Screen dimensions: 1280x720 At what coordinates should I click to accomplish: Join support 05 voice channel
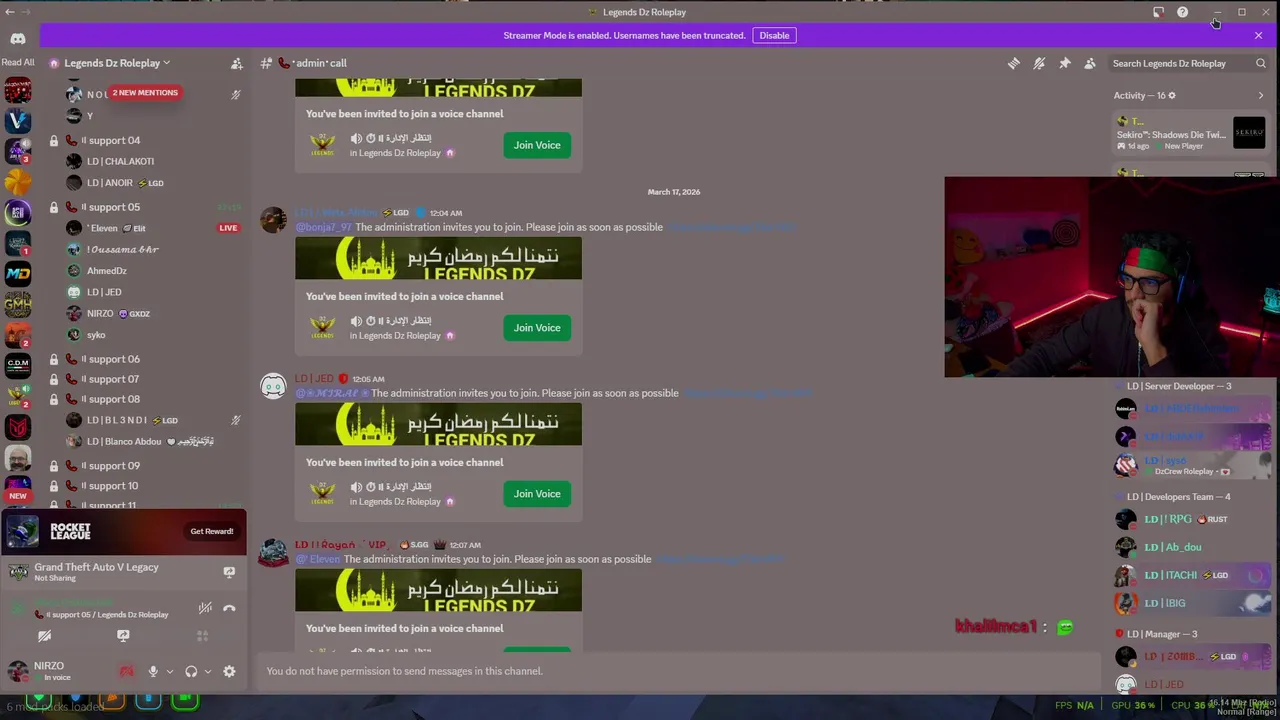point(145,207)
